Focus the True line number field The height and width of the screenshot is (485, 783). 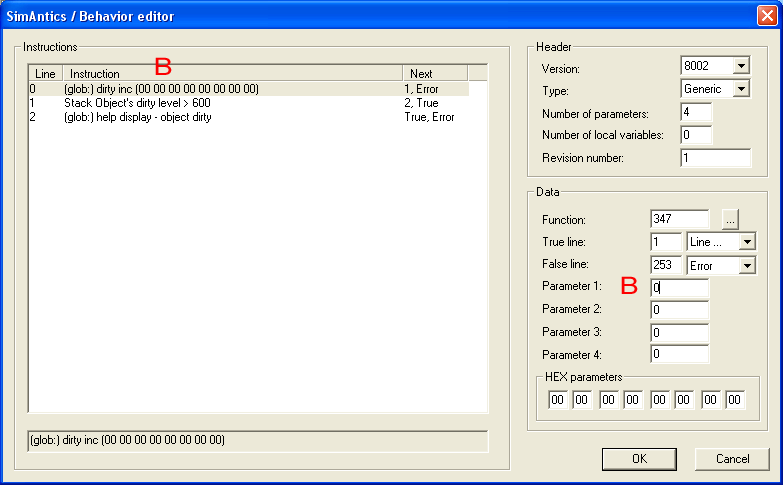[666, 242]
